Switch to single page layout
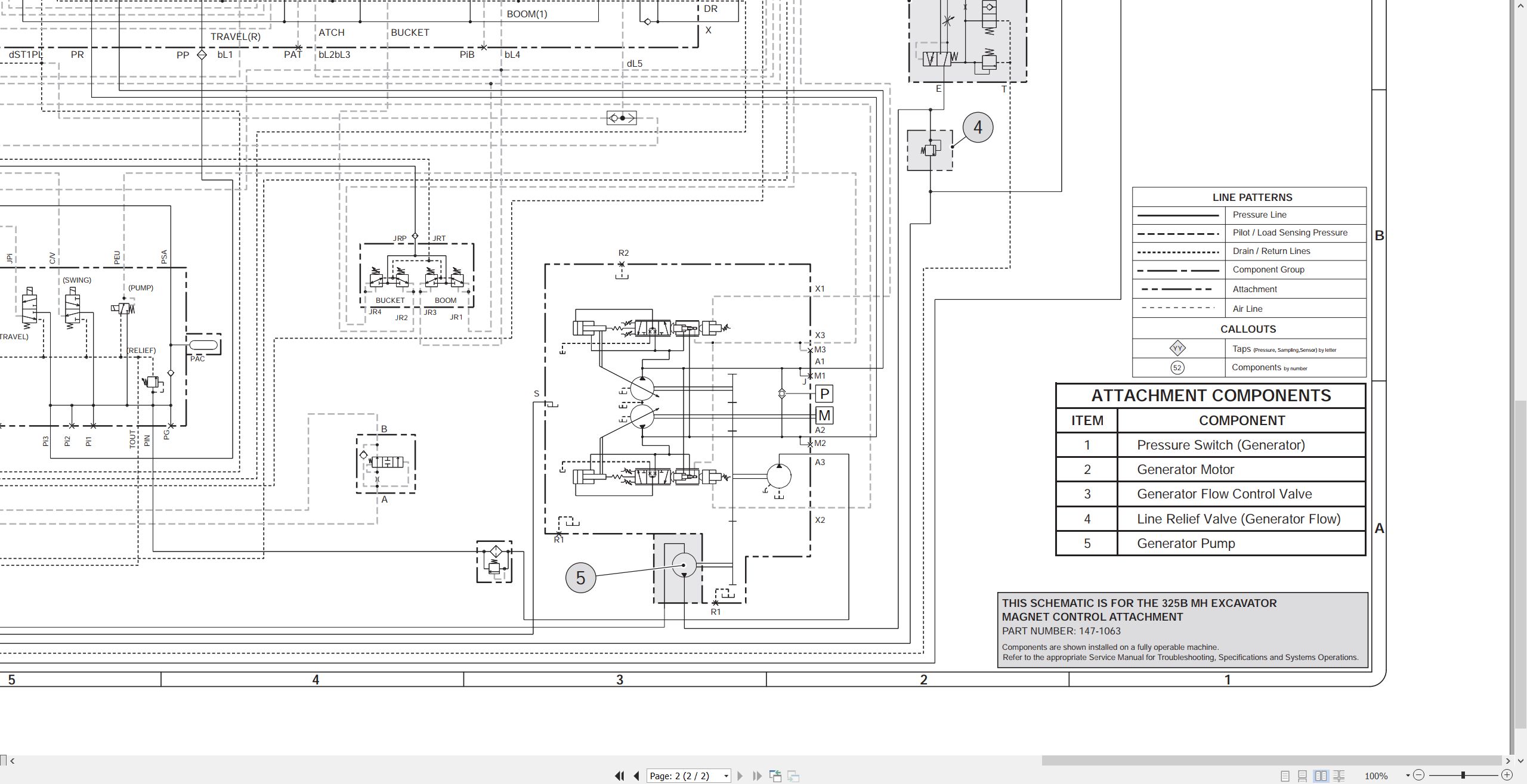Image resolution: width=1527 pixels, height=784 pixels. click(1285, 776)
